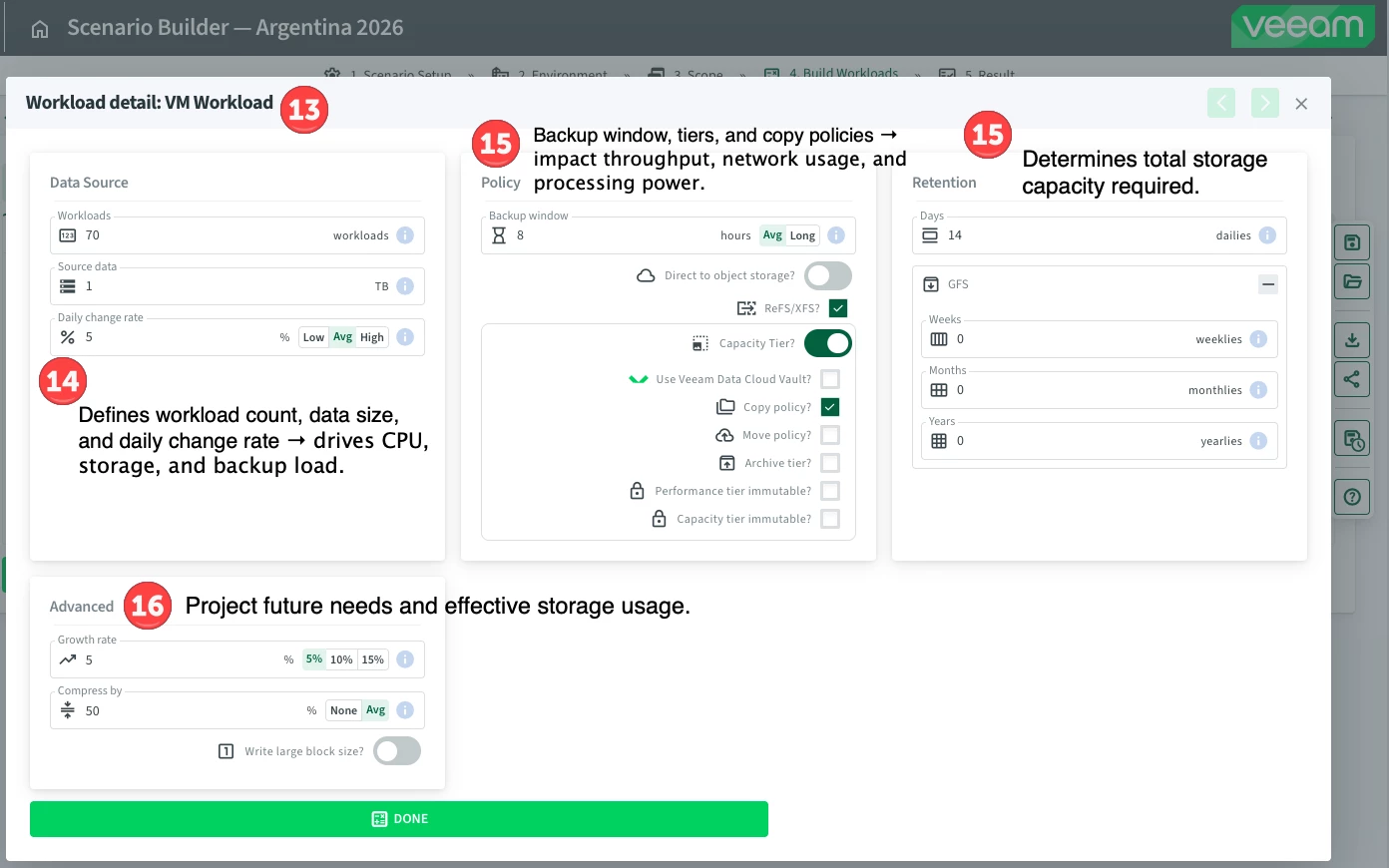Screen dimensions: 1389x868
Task: Click the download icon in right sidebar
Action: click(x=1352, y=340)
